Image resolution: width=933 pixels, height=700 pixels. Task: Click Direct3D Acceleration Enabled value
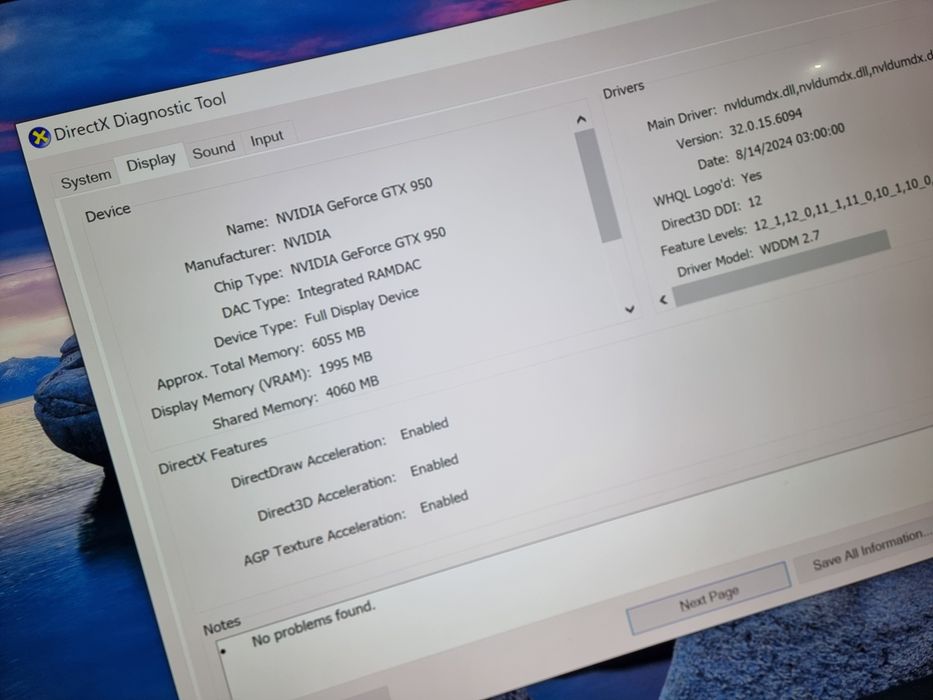pos(434,465)
